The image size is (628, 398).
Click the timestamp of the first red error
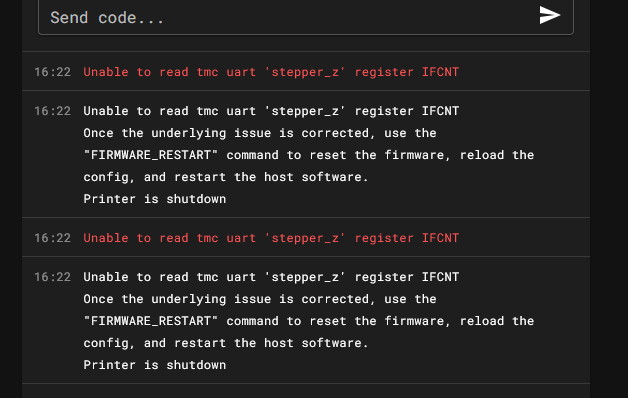tap(52, 72)
